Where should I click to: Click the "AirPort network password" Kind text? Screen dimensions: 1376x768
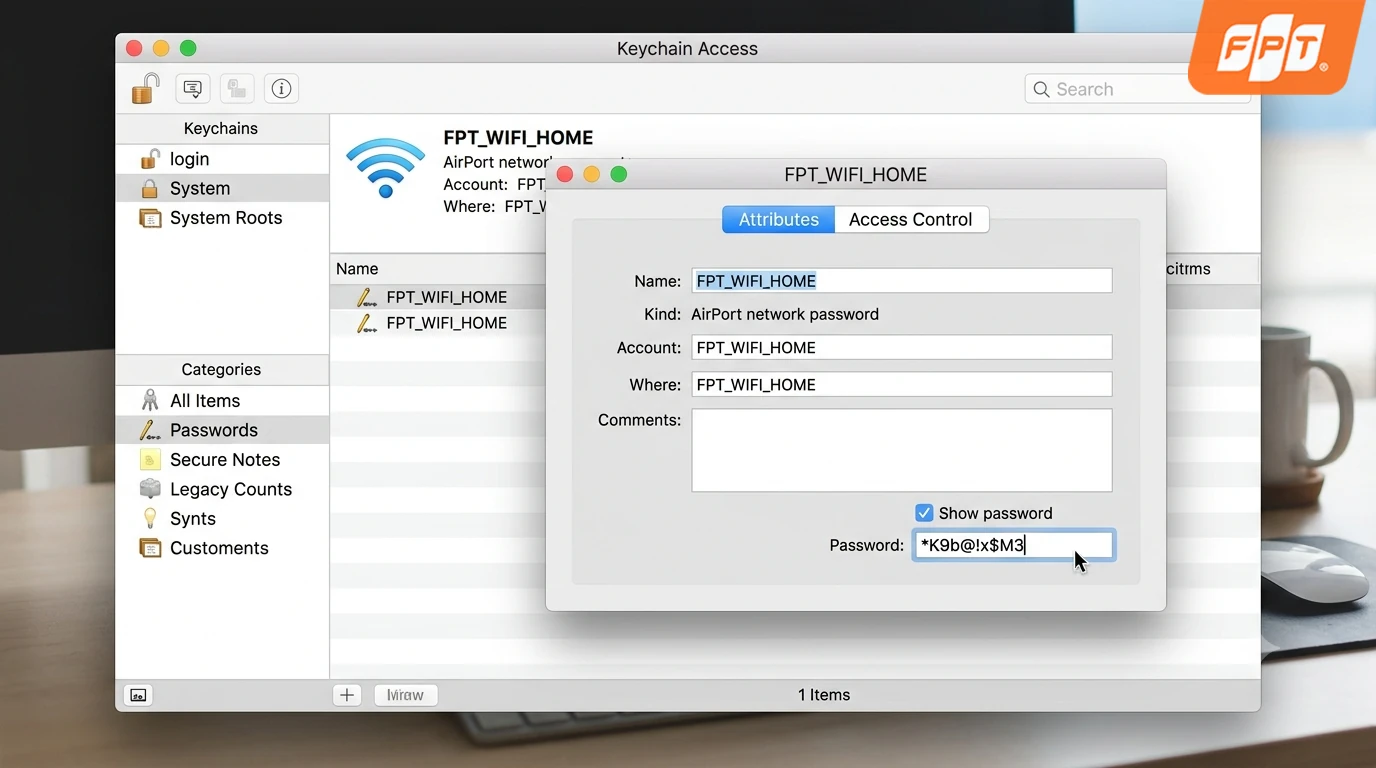[x=785, y=314]
